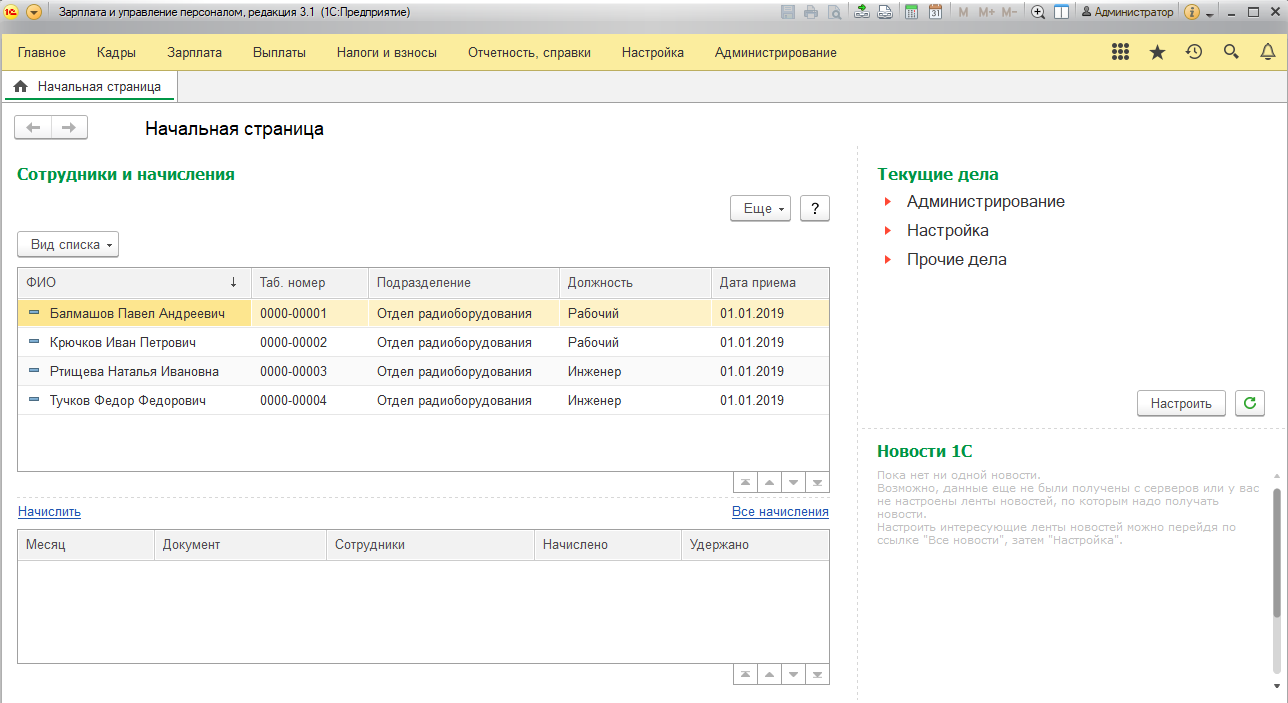This screenshot has height=703, width=1288.
Task: Click the Начислить link
Action: pyautogui.click(x=49, y=512)
